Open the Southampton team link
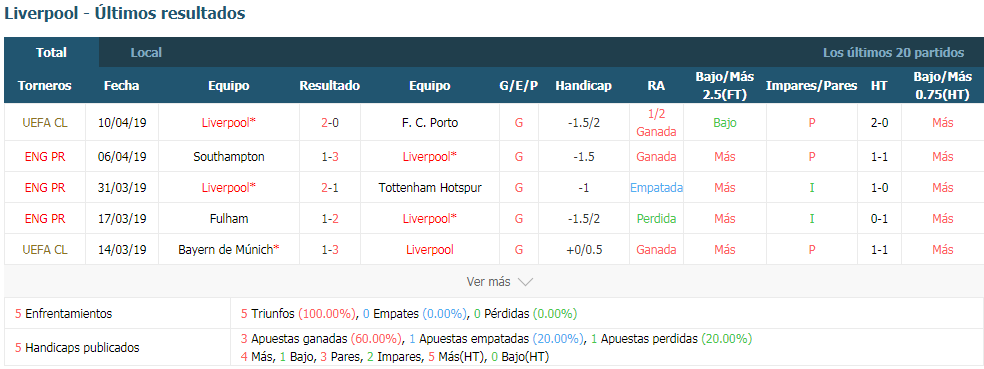 click(x=229, y=156)
